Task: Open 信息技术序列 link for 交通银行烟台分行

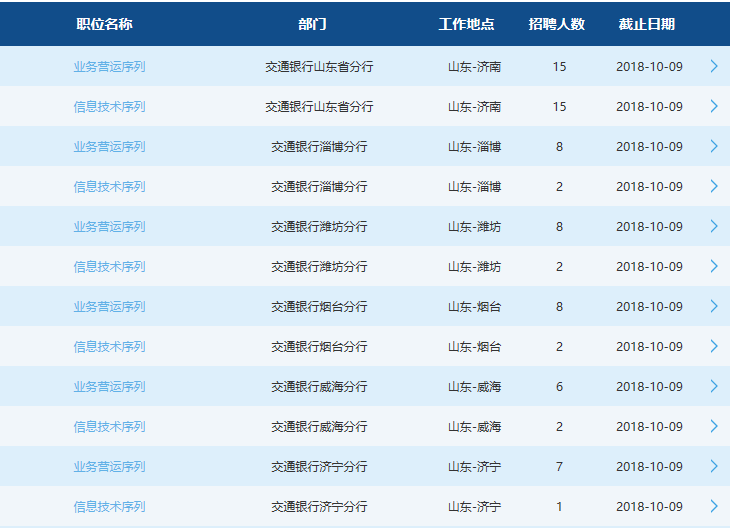Action: coord(110,347)
